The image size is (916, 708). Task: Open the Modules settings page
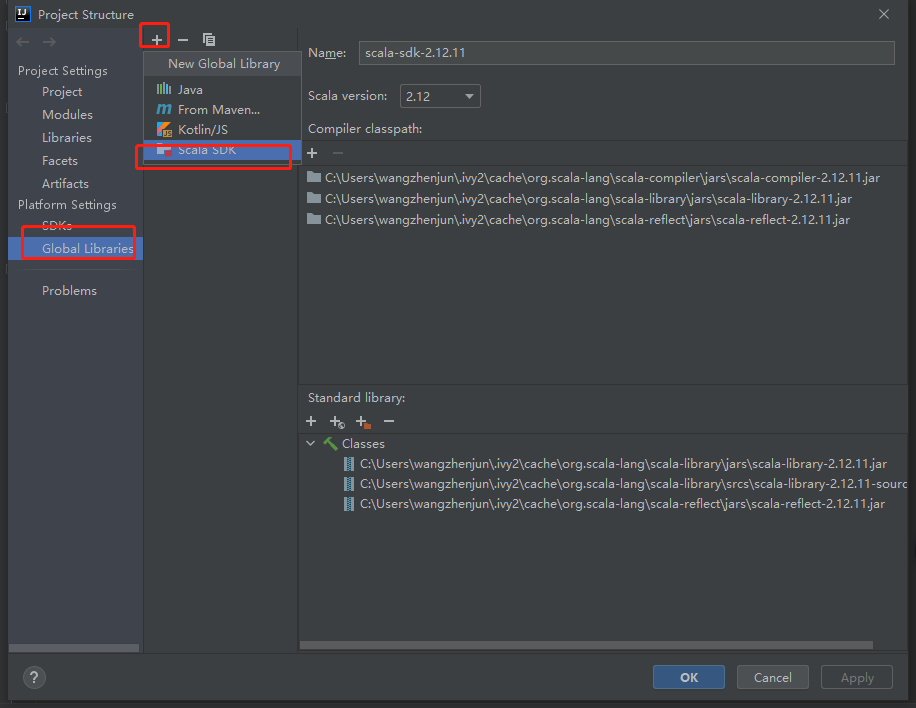pyautogui.click(x=67, y=114)
